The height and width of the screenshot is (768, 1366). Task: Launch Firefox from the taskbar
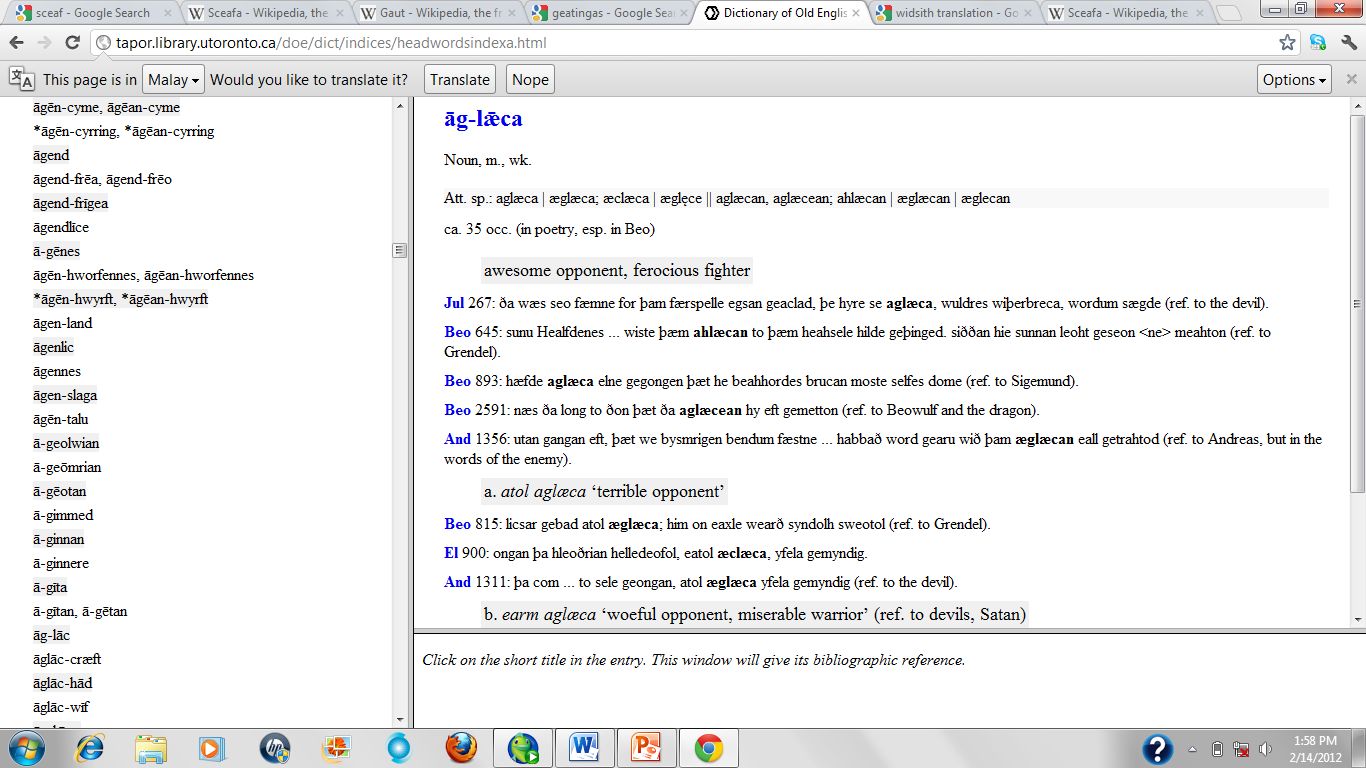point(461,747)
